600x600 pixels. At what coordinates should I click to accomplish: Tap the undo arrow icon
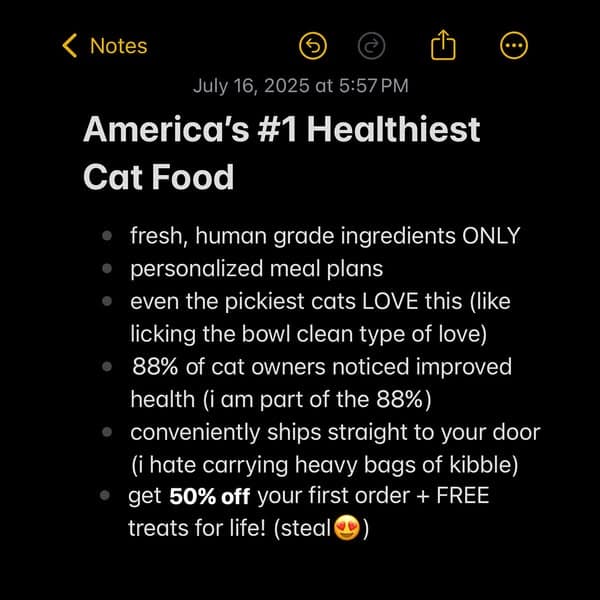[313, 46]
